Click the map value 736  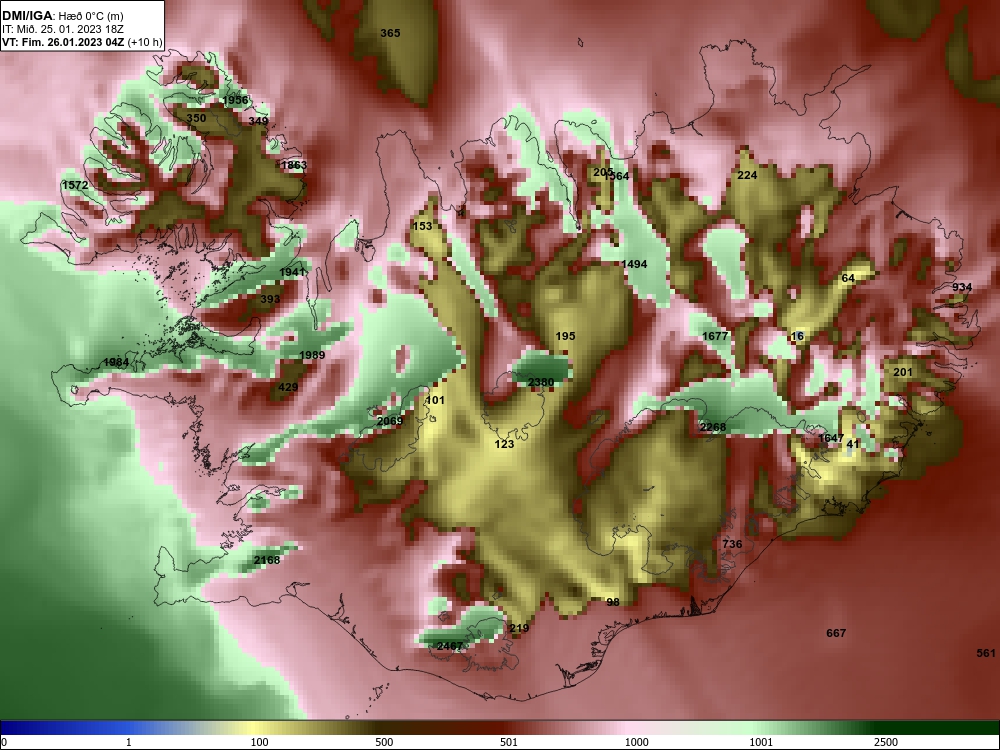coord(732,544)
